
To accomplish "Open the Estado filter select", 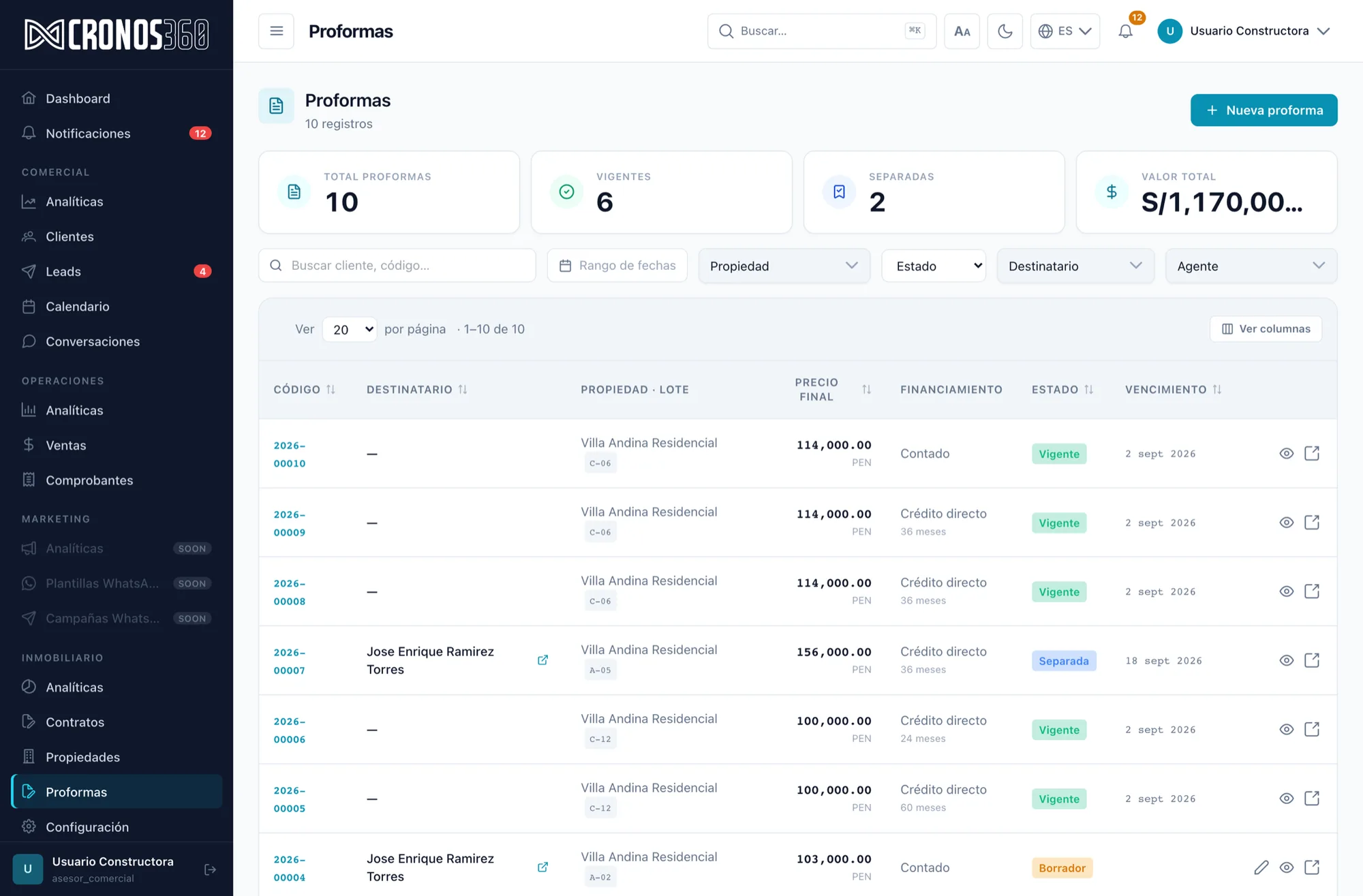I will (x=934, y=266).
